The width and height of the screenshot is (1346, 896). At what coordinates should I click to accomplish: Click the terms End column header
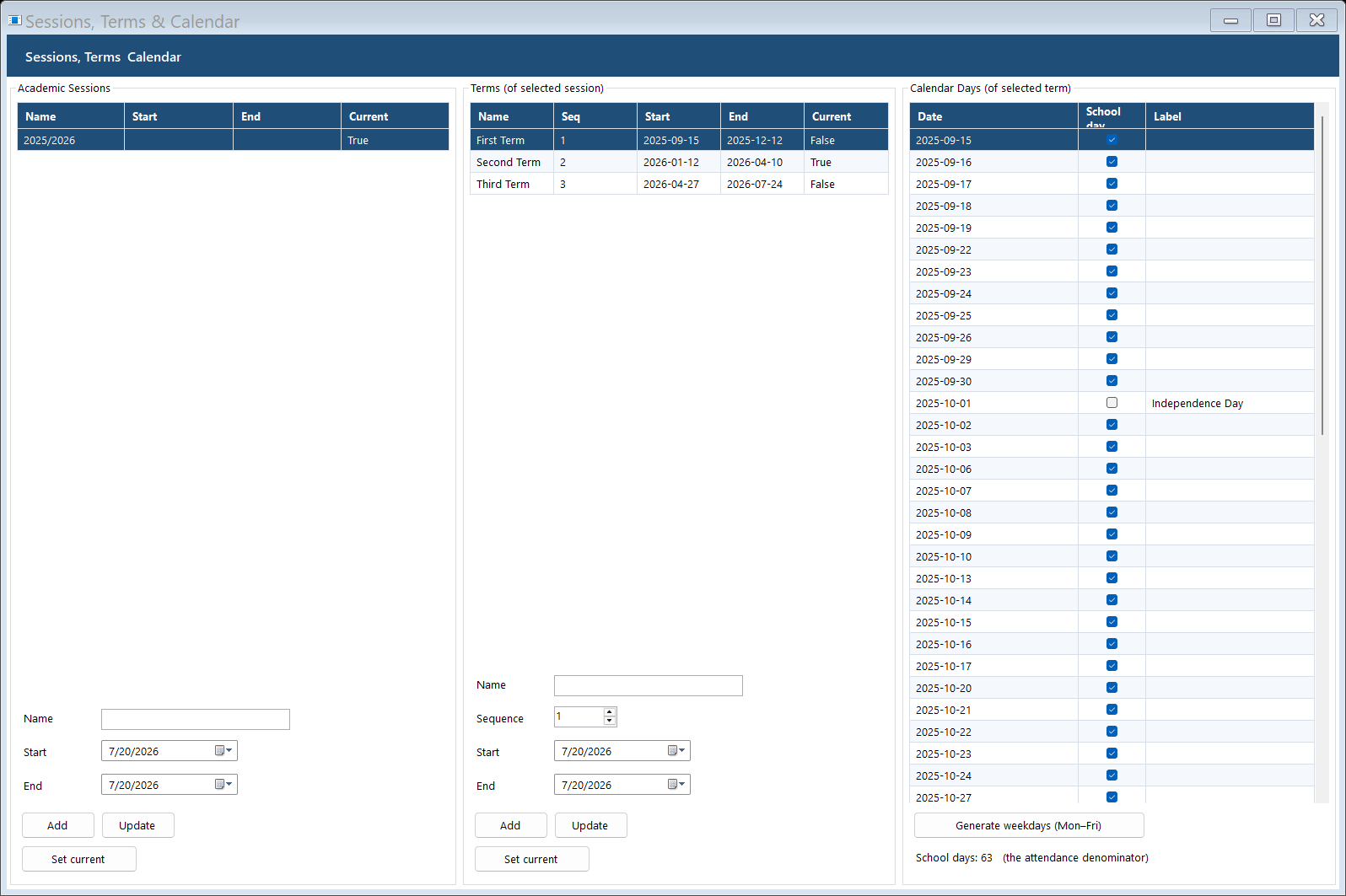pyautogui.click(x=762, y=116)
